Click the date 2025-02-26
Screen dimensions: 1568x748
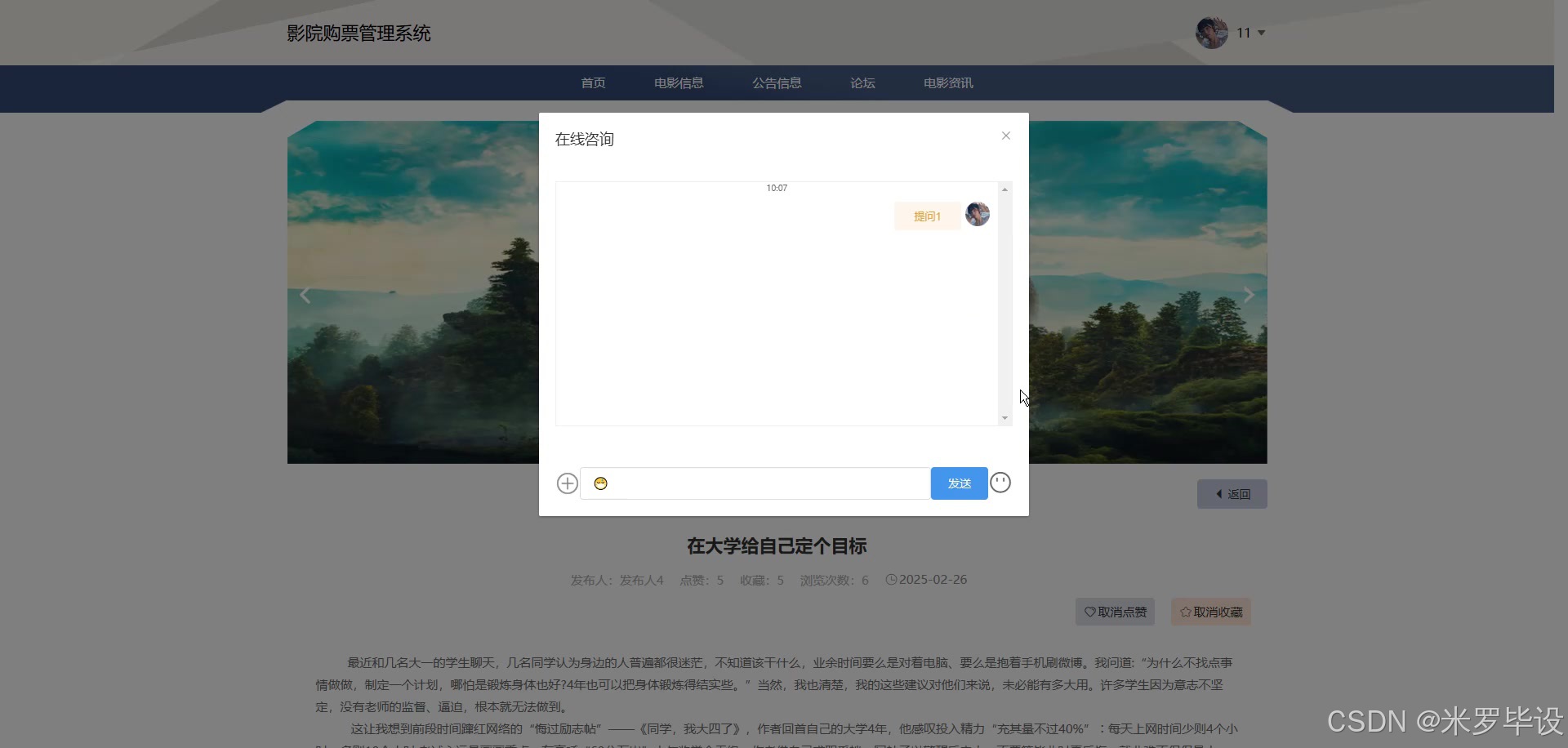click(x=933, y=580)
